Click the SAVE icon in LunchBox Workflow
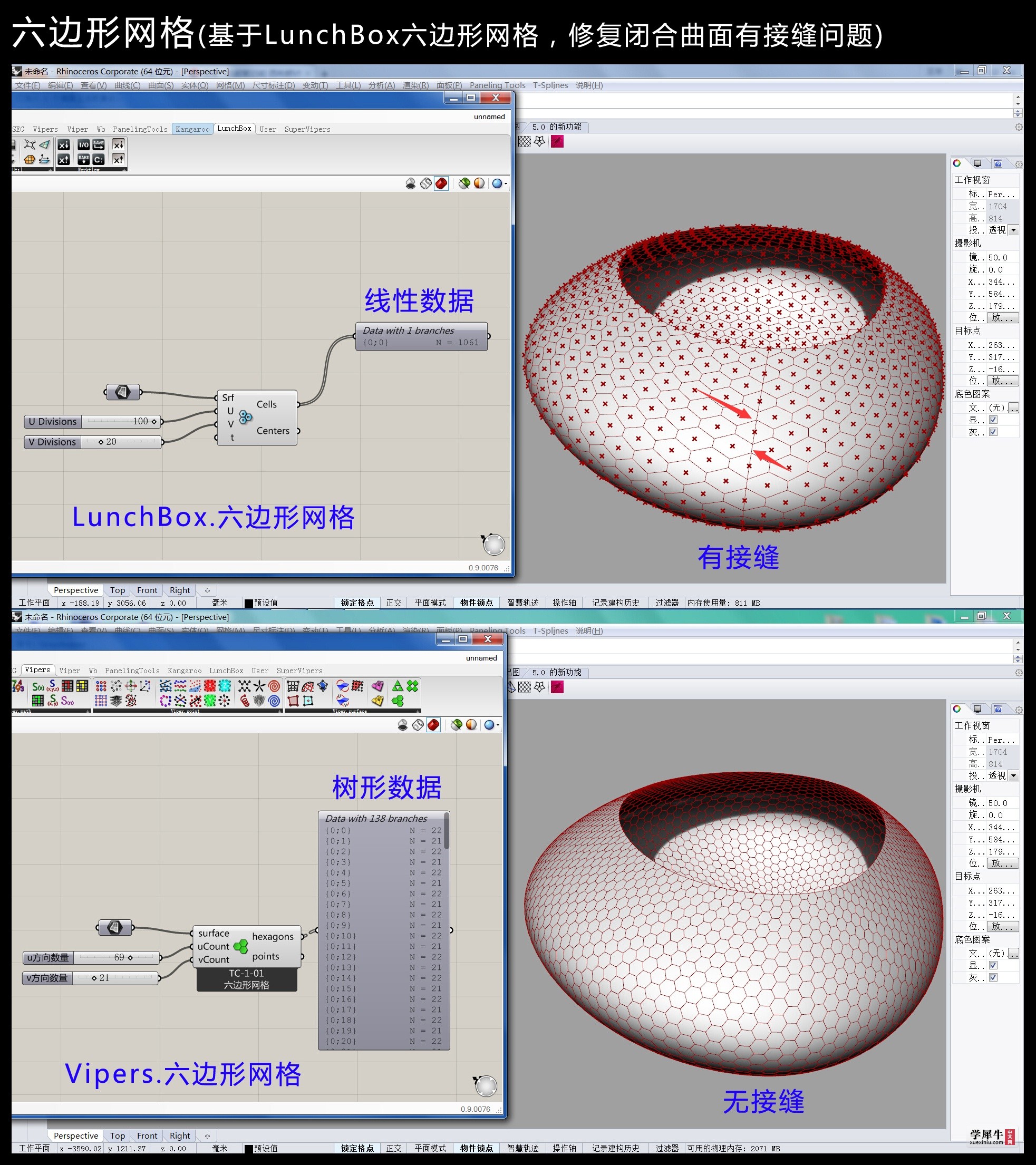Image resolution: width=1036 pixels, height=1165 pixels. coord(99,144)
